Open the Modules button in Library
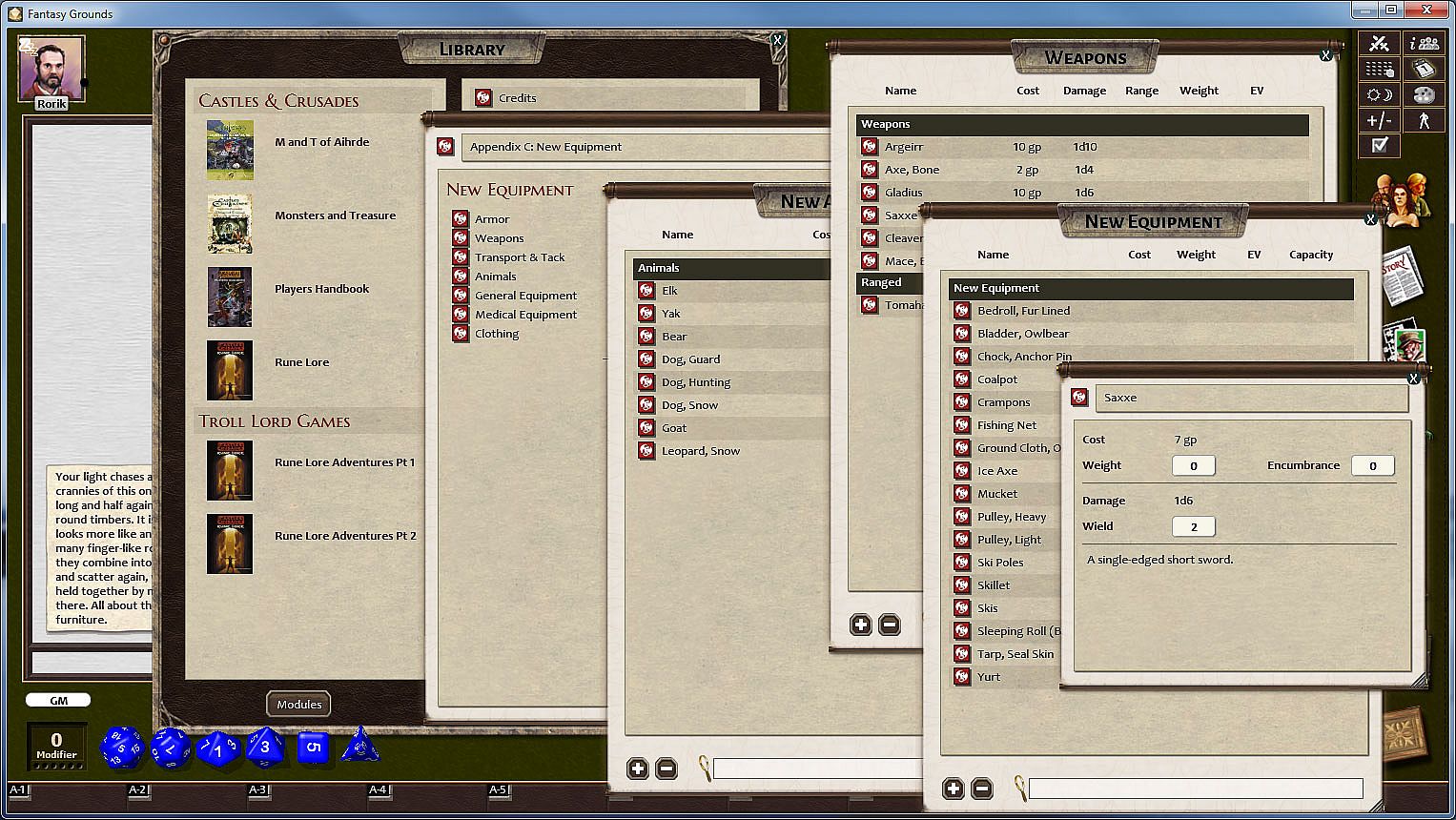1456x820 pixels. click(x=299, y=704)
